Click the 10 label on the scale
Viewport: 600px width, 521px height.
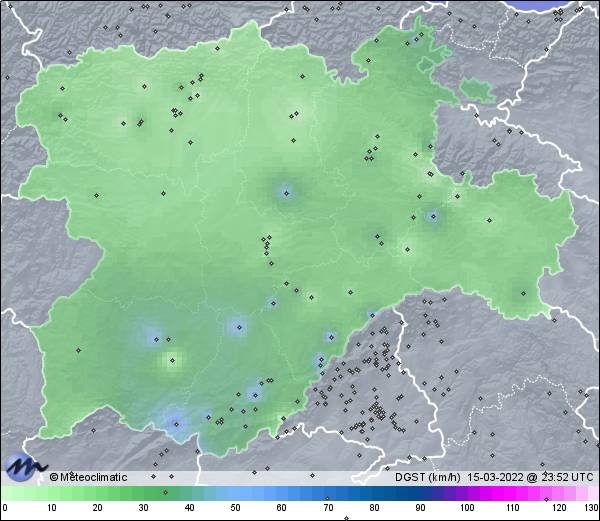52,508
